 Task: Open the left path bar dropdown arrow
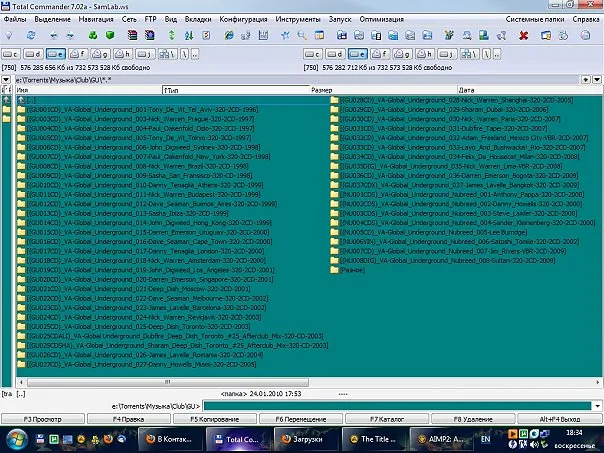click(6, 80)
